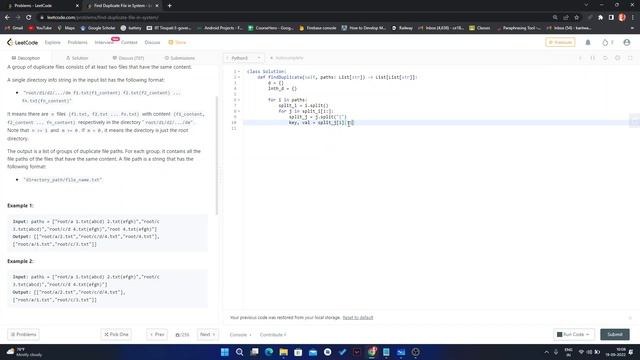The image size is (640, 360).
Task: Switch to the Description tab
Action: click(x=25, y=58)
